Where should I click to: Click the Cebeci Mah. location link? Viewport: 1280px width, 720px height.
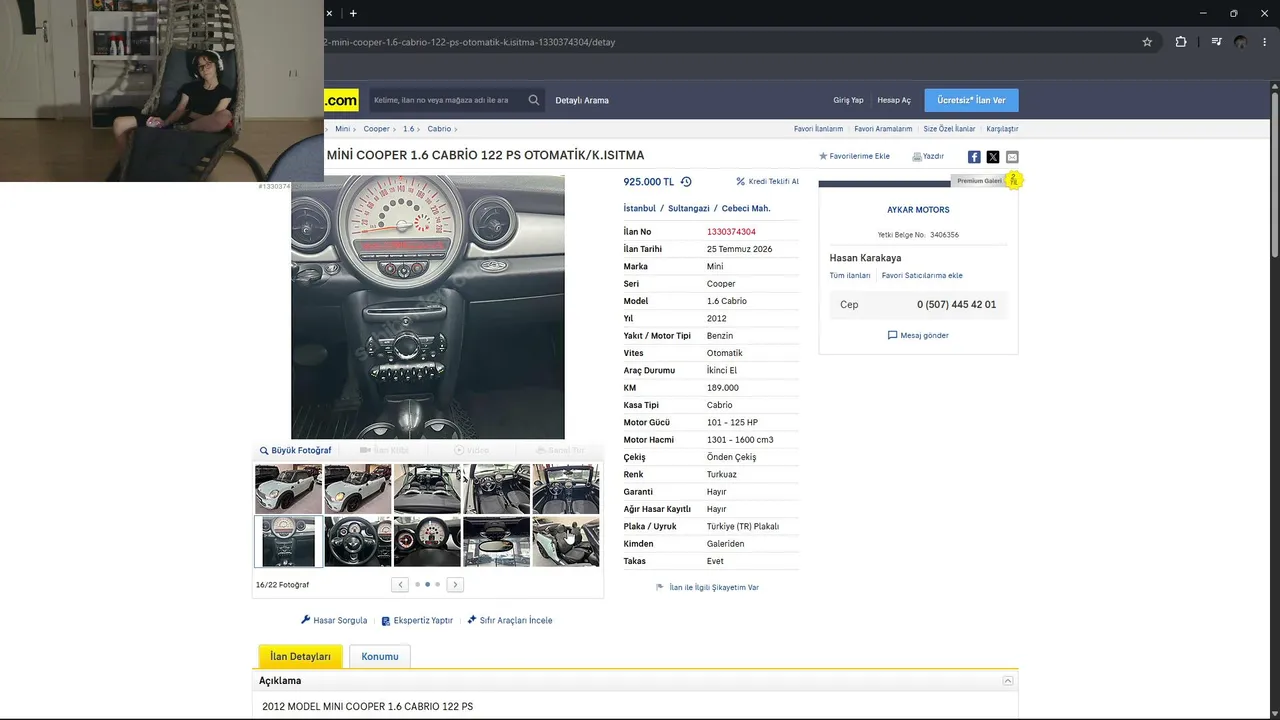(x=746, y=208)
